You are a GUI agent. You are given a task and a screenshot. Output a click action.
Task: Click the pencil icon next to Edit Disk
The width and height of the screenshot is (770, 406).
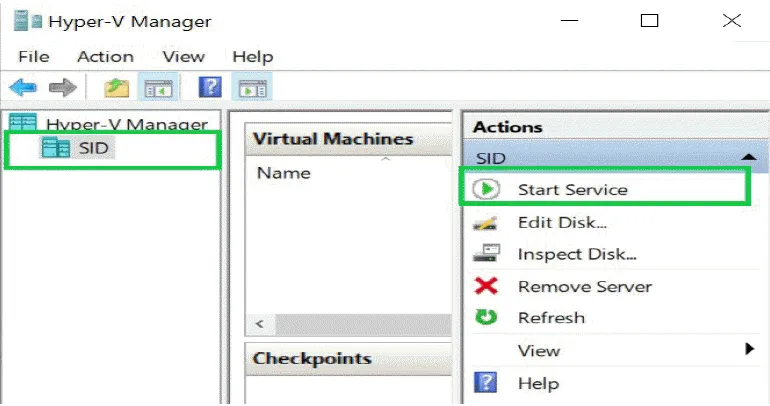[x=485, y=223]
